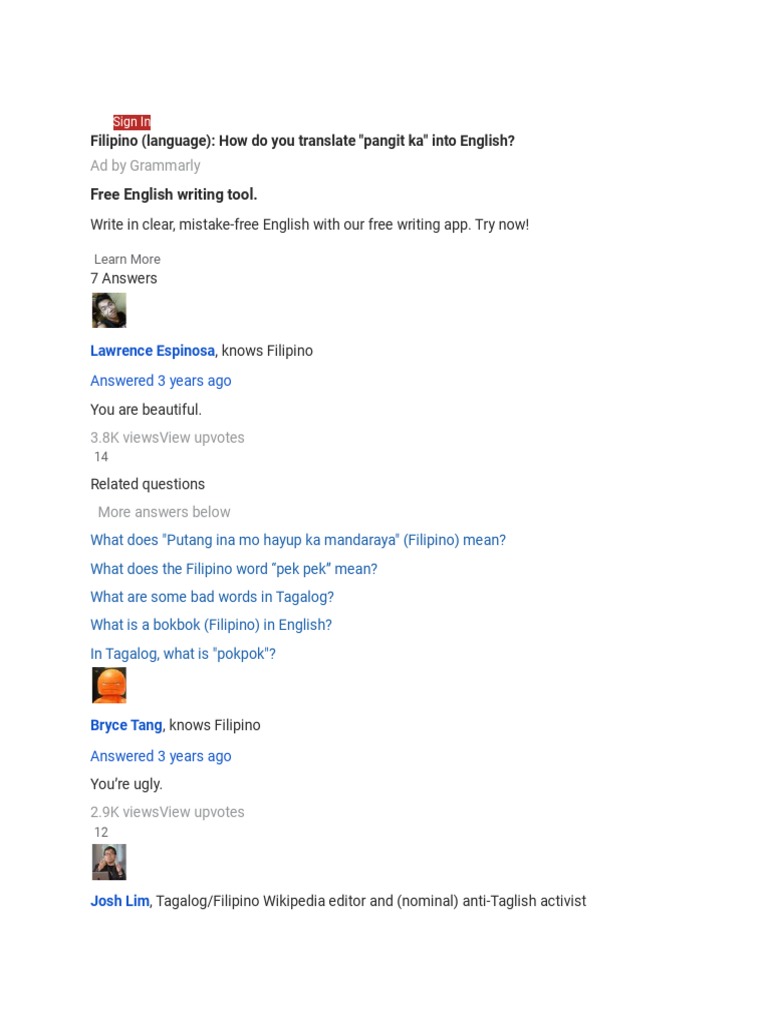Screen dimensions: 768x1024
Task: Click the "Free English writing tool" ad headline
Action: click(174, 195)
